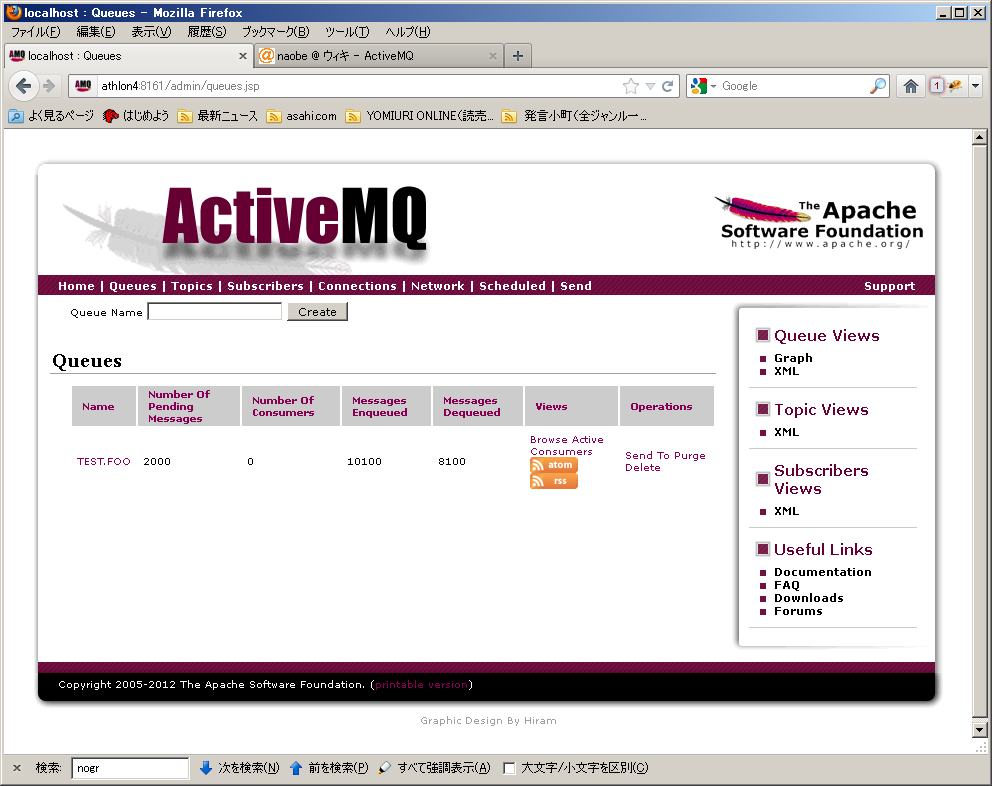Click the site identity icon in address bar
Screen dimensions: 992x786
pos(83,86)
